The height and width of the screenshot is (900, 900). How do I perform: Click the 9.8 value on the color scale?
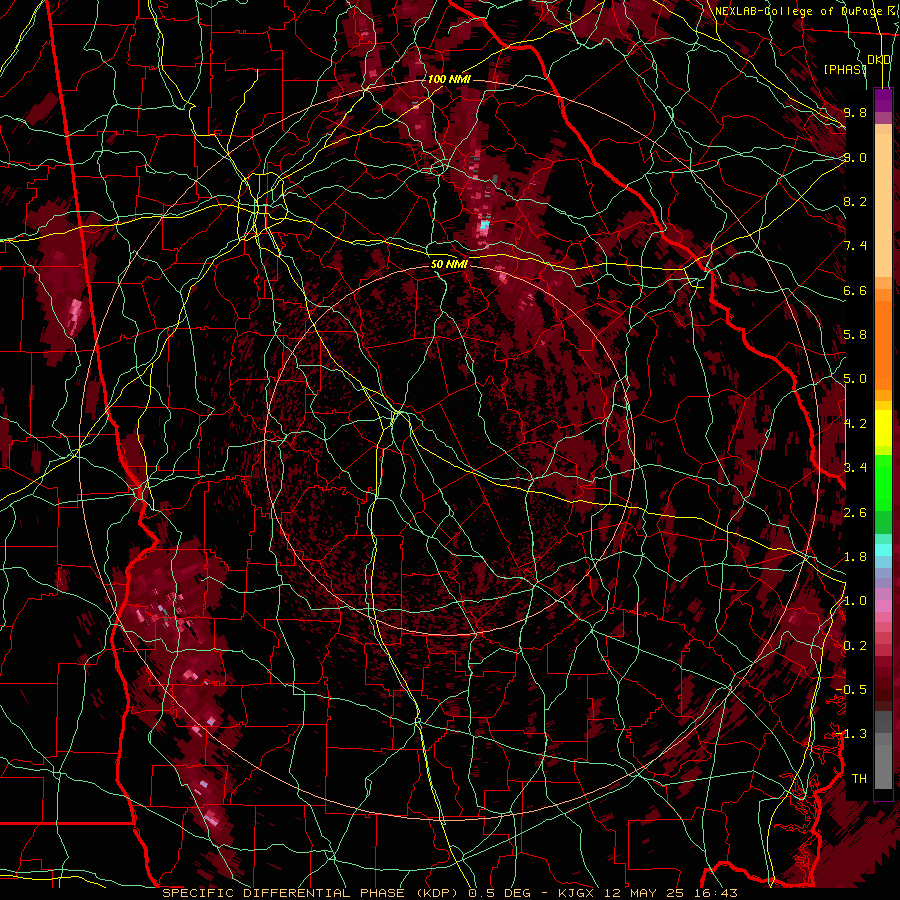click(x=855, y=112)
